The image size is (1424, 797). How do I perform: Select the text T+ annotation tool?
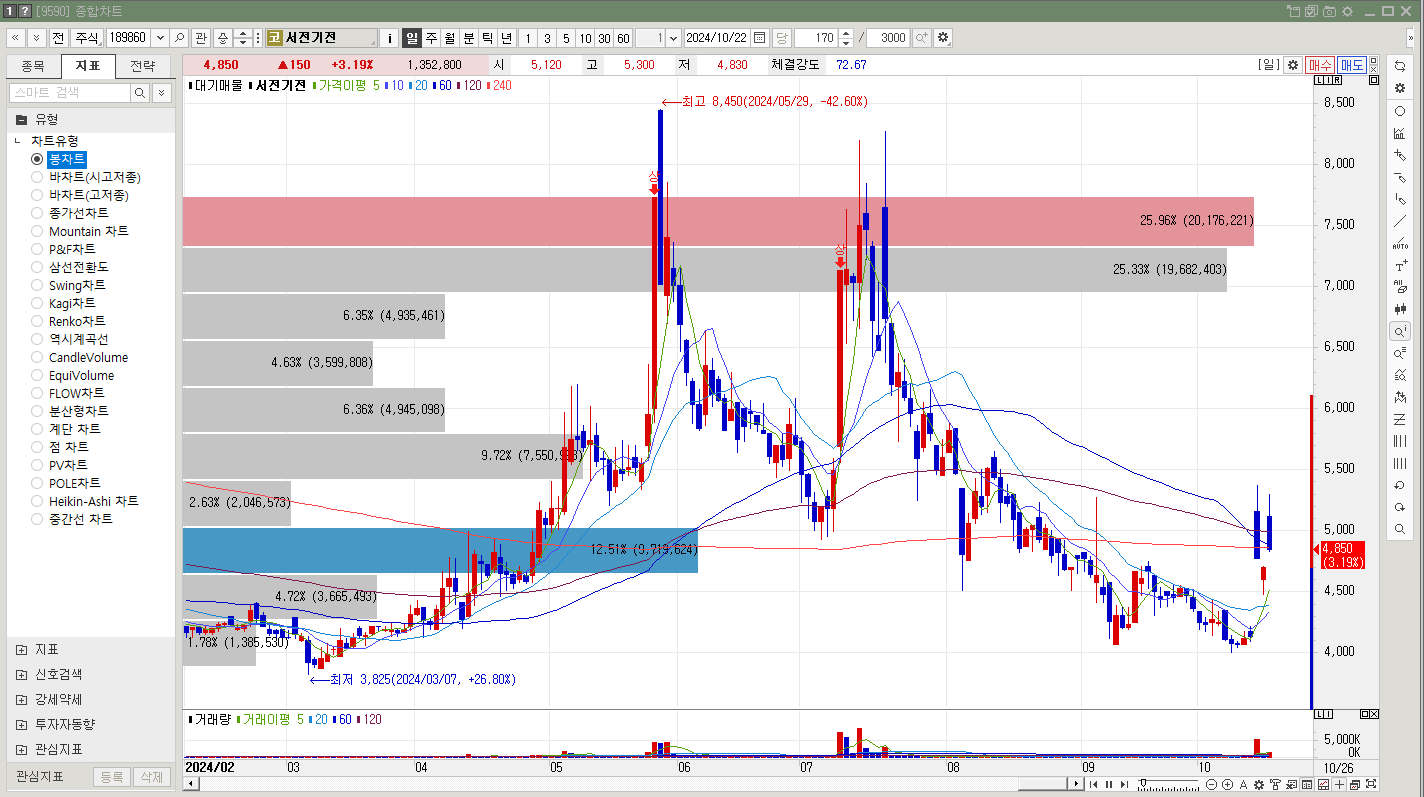pos(1400,265)
